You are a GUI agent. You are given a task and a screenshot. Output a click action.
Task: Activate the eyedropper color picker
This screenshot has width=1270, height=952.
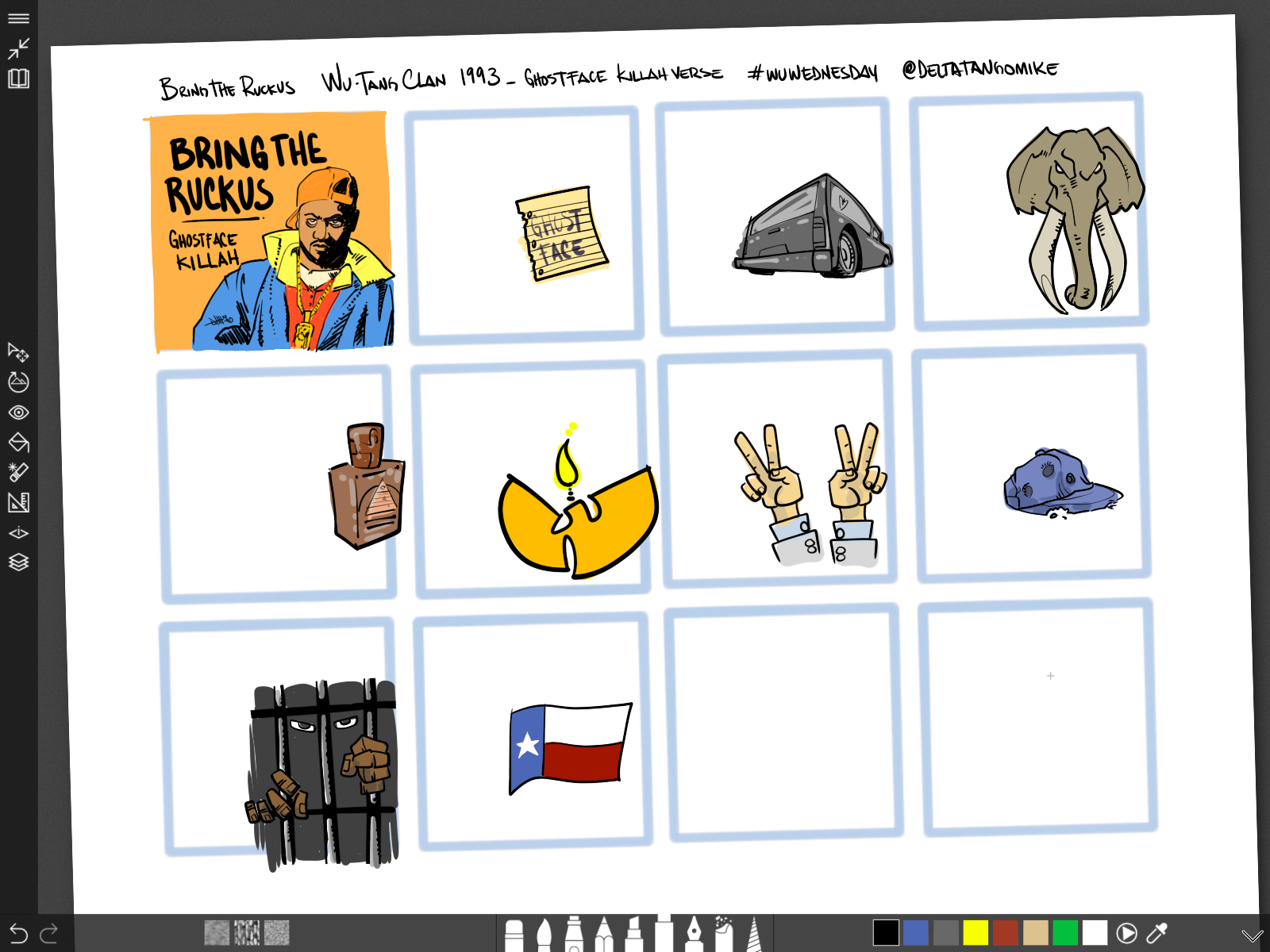click(1156, 933)
